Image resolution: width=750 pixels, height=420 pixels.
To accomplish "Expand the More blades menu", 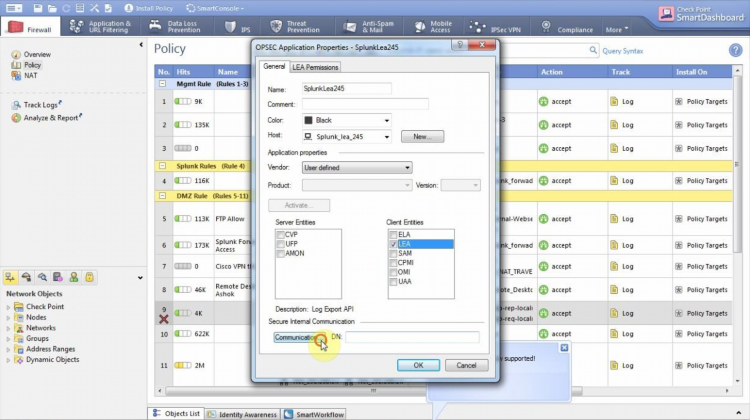I will click(x=617, y=30).
